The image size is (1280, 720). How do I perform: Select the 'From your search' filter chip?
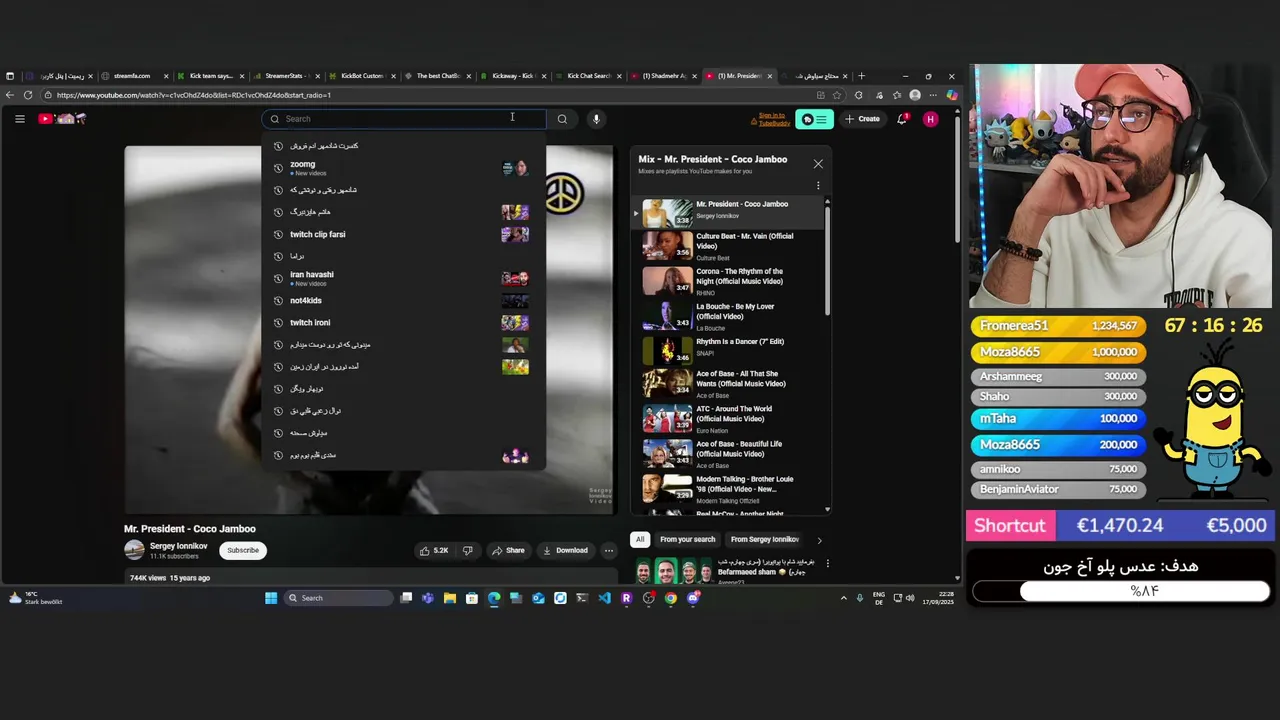tap(688, 540)
